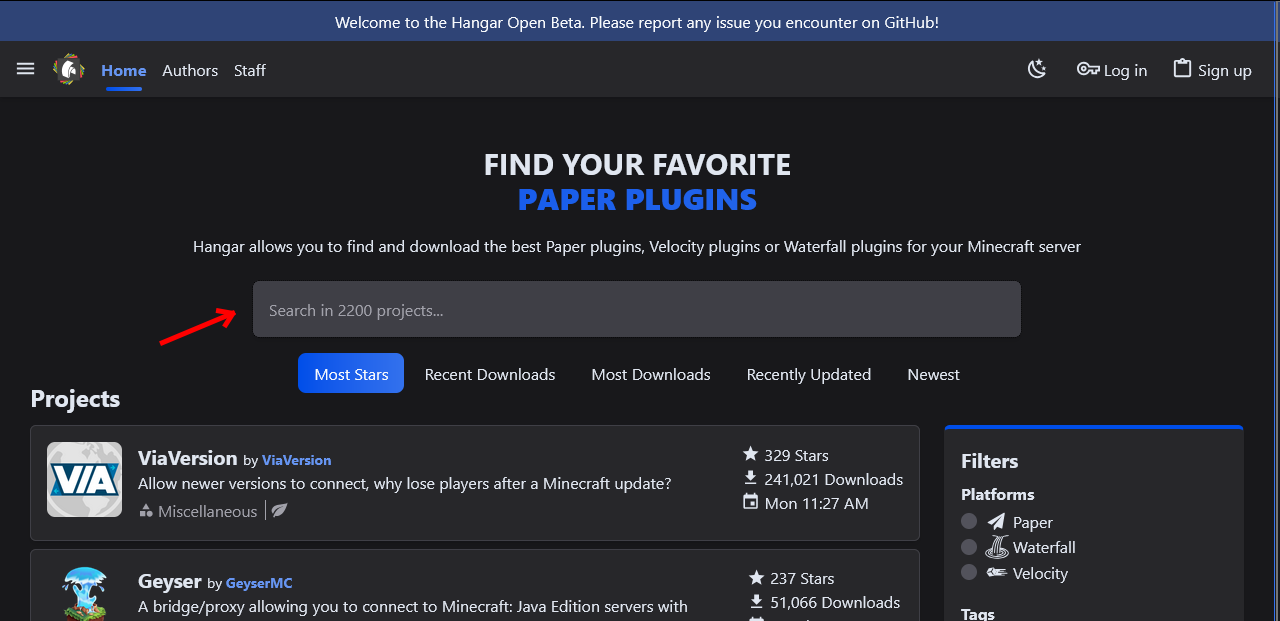Click the ViaVersion project logo
Screen dimensions: 1280x621
84,480
